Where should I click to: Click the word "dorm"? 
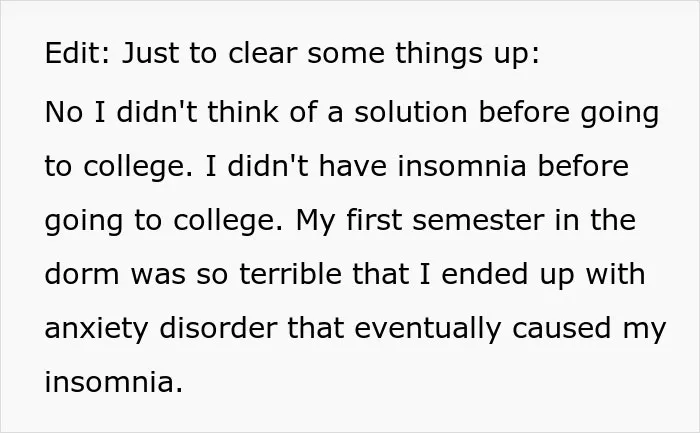coord(82,274)
